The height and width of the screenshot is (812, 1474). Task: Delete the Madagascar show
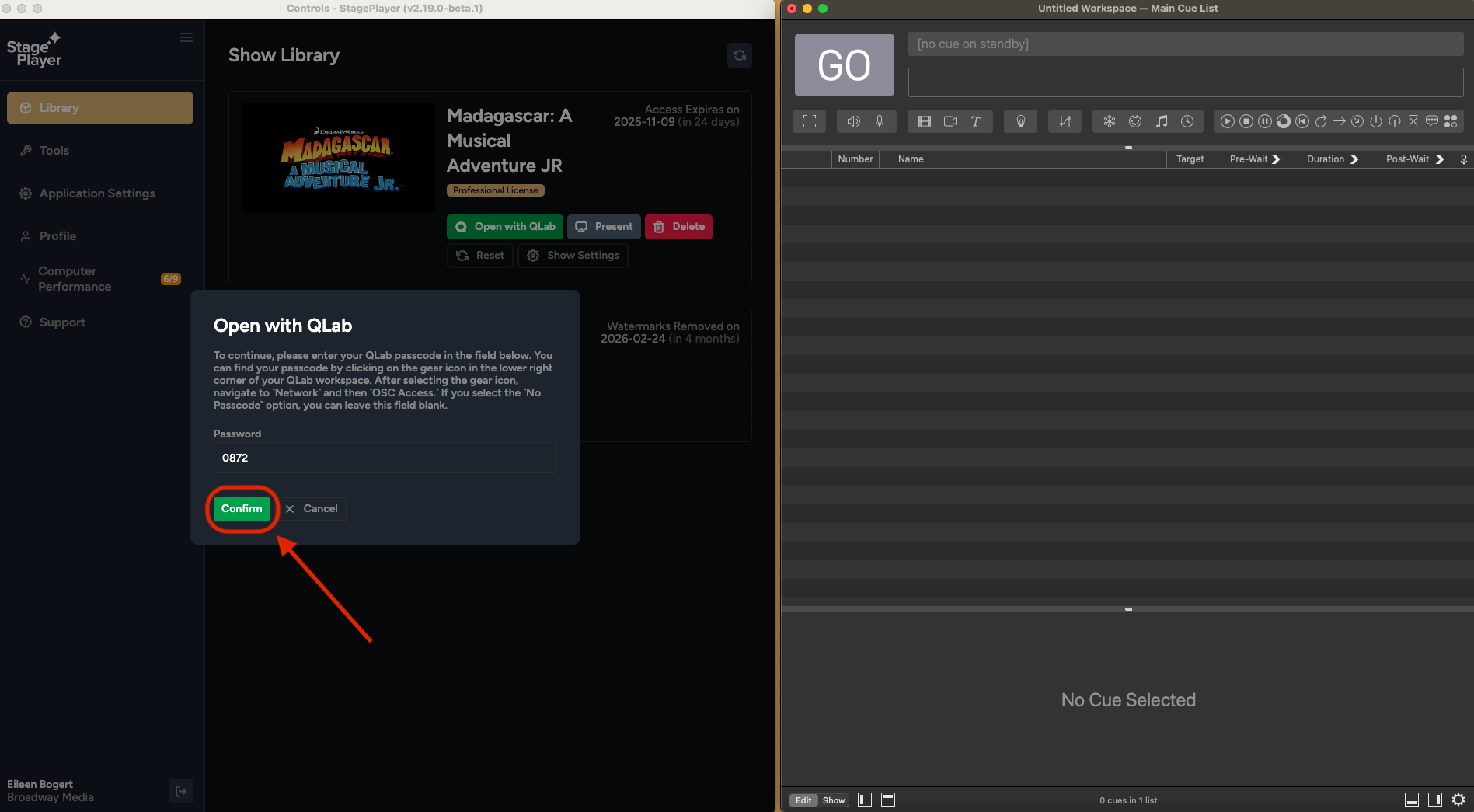click(679, 227)
